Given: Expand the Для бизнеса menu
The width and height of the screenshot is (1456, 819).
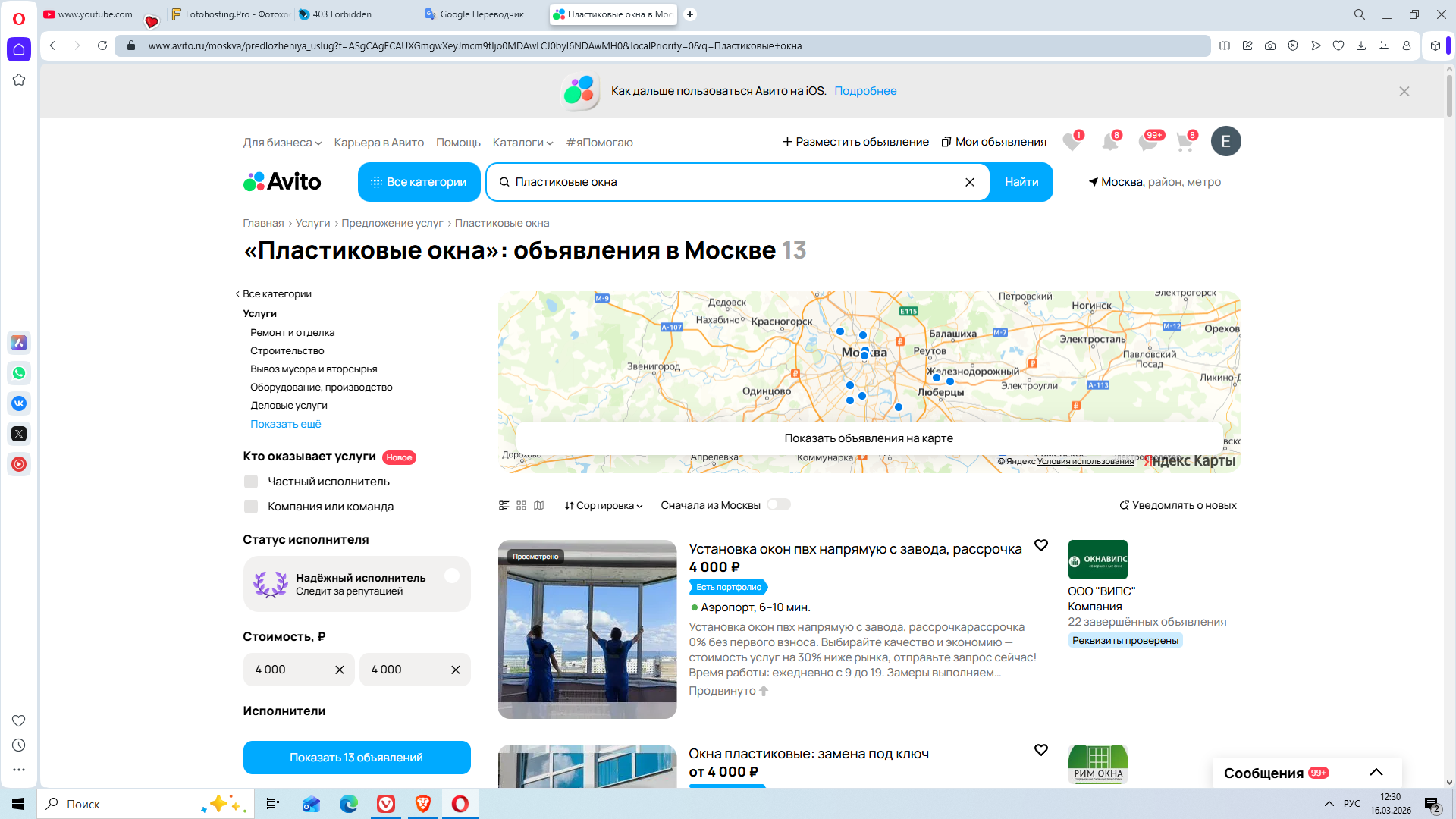Looking at the screenshot, I should 282,143.
